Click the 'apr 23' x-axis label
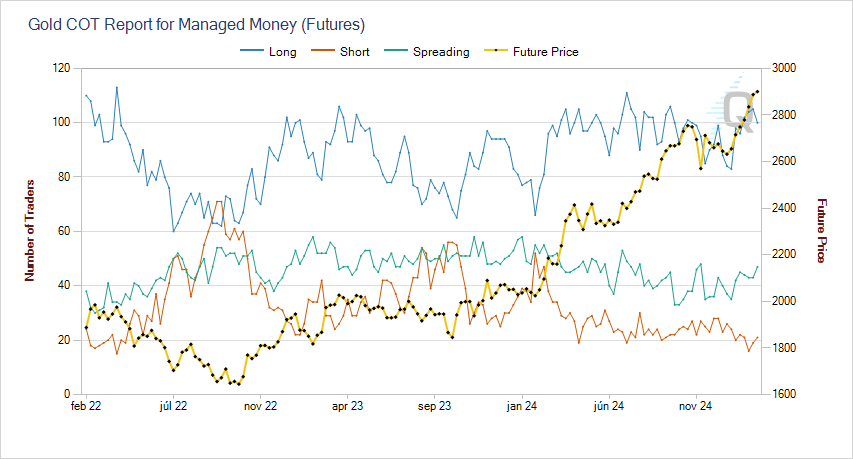Screen dimensions: 853x459 pos(347,406)
